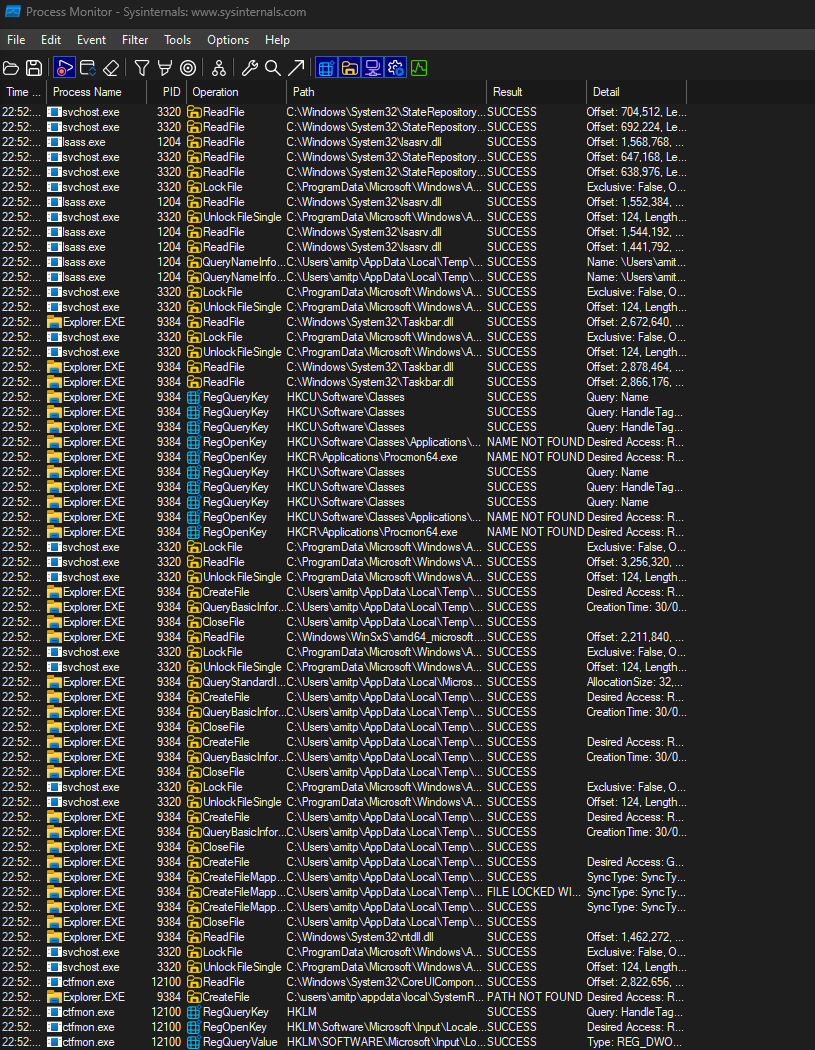Open the Filter funnel icon
Viewport: 815px width, 1050px height.
click(x=142, y=68)
